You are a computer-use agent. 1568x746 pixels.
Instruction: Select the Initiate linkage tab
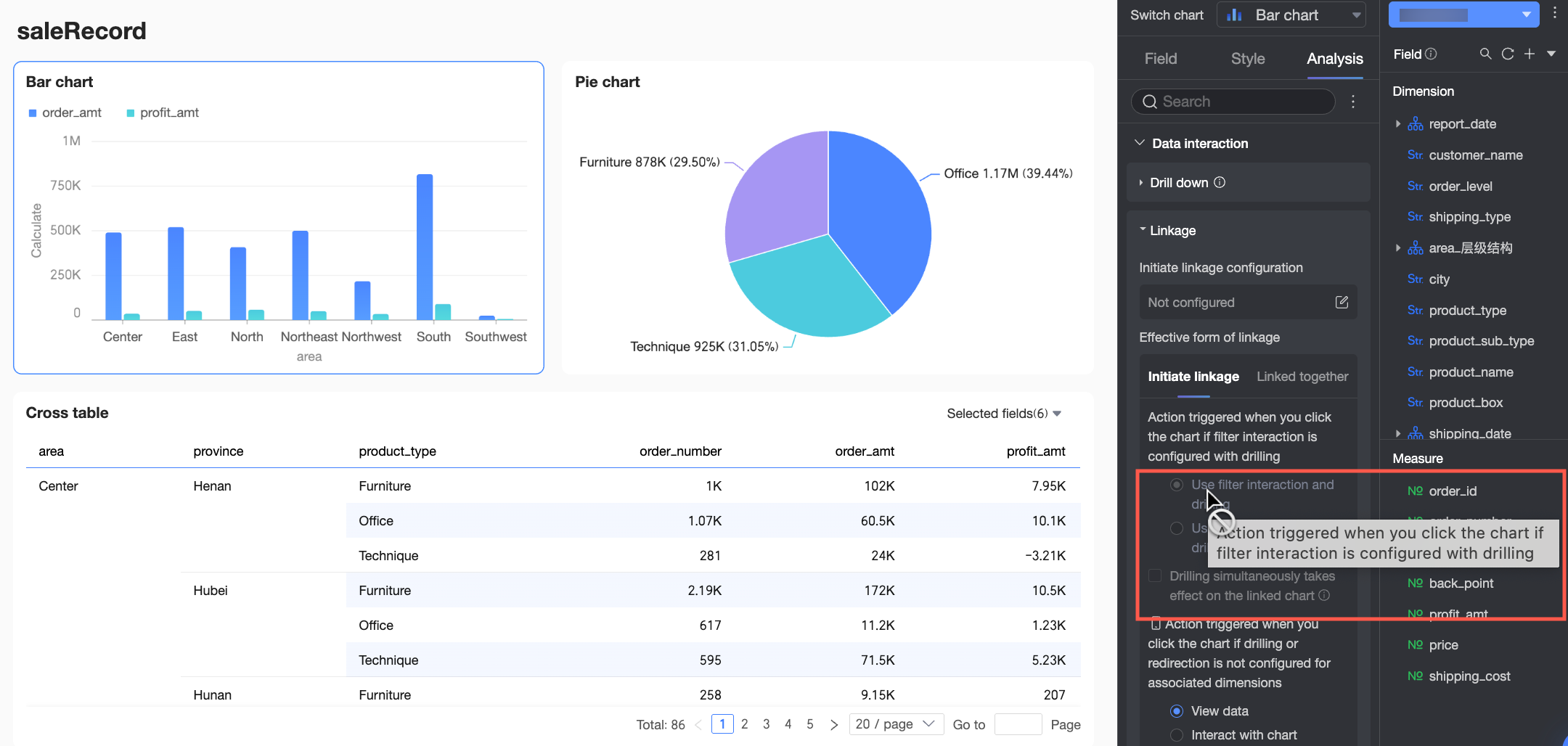point(1193,377)
